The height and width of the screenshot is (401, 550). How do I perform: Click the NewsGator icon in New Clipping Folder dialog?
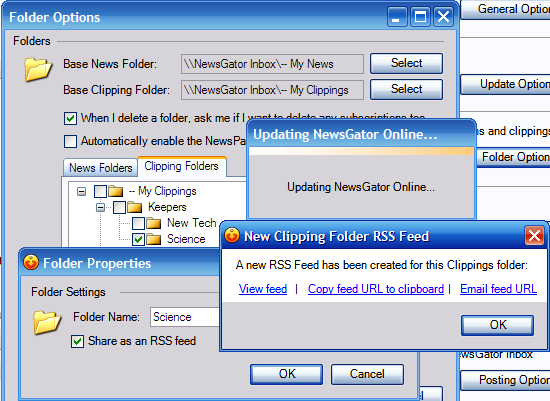tap(232, 235)
